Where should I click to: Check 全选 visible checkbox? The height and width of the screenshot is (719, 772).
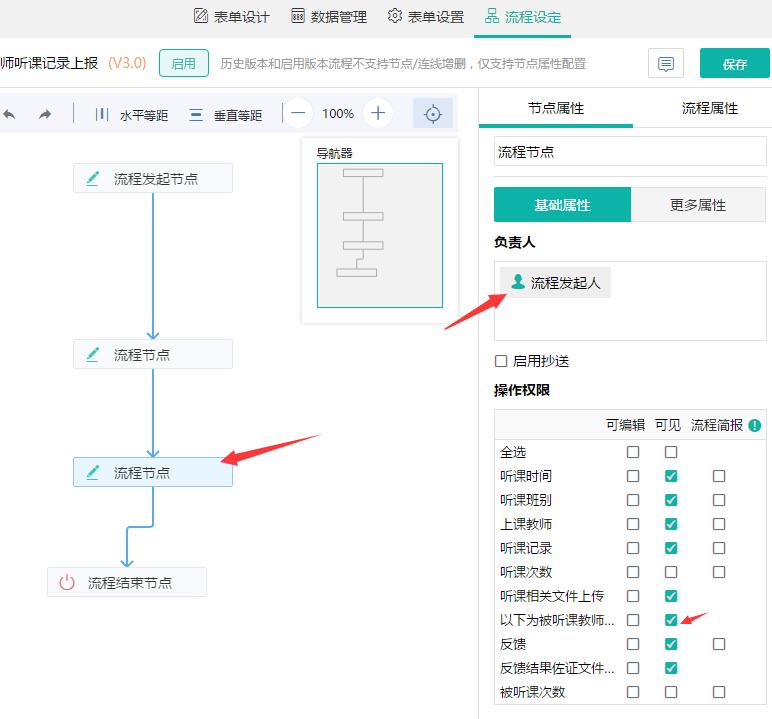click(x=671, y=452)
